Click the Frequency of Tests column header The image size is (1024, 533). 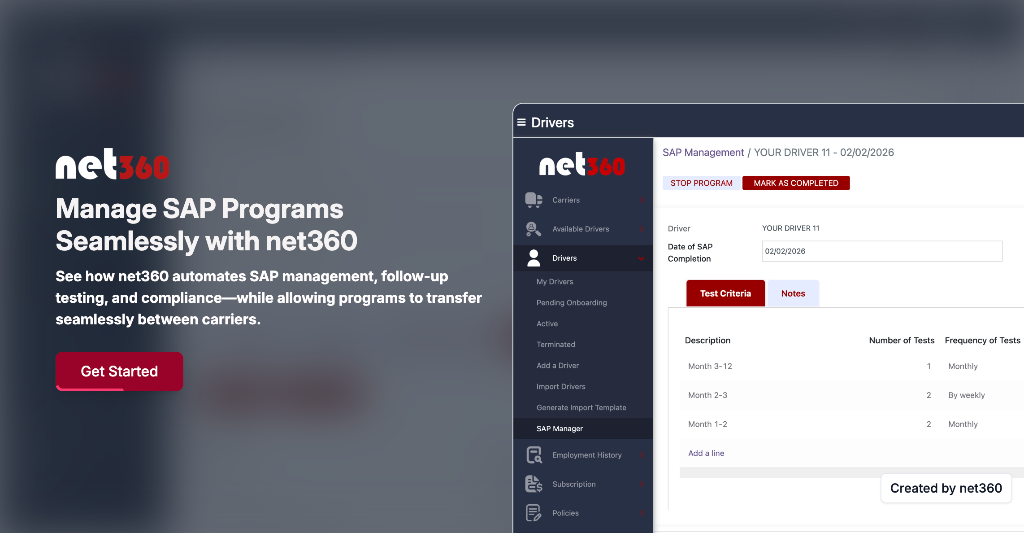982,340
